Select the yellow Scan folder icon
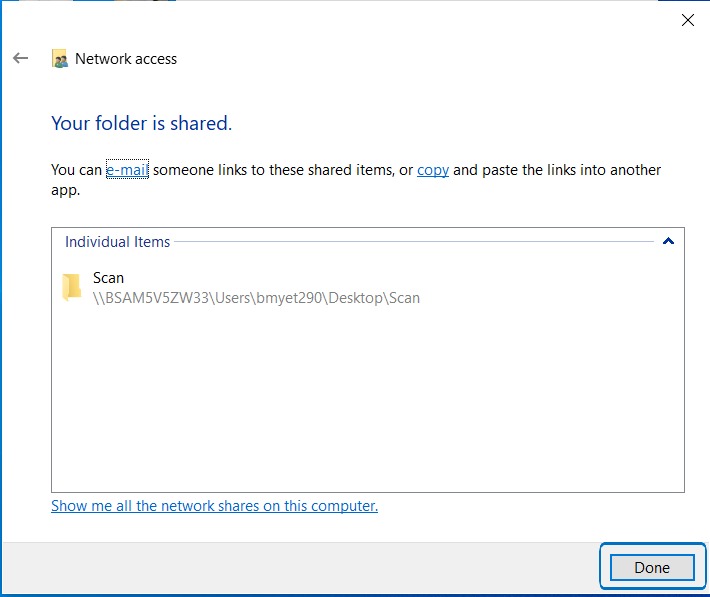The image size is (710, 597). coord(71,287)
